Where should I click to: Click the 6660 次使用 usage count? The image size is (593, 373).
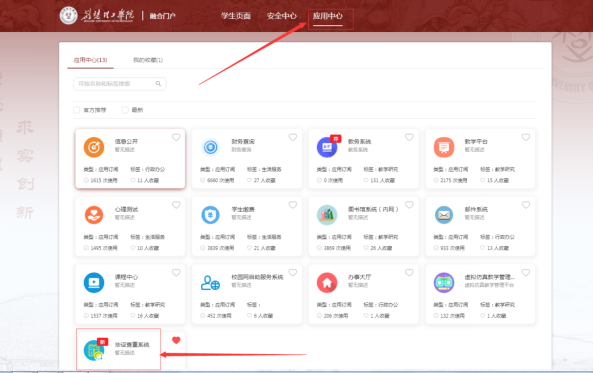coord(220,180)
